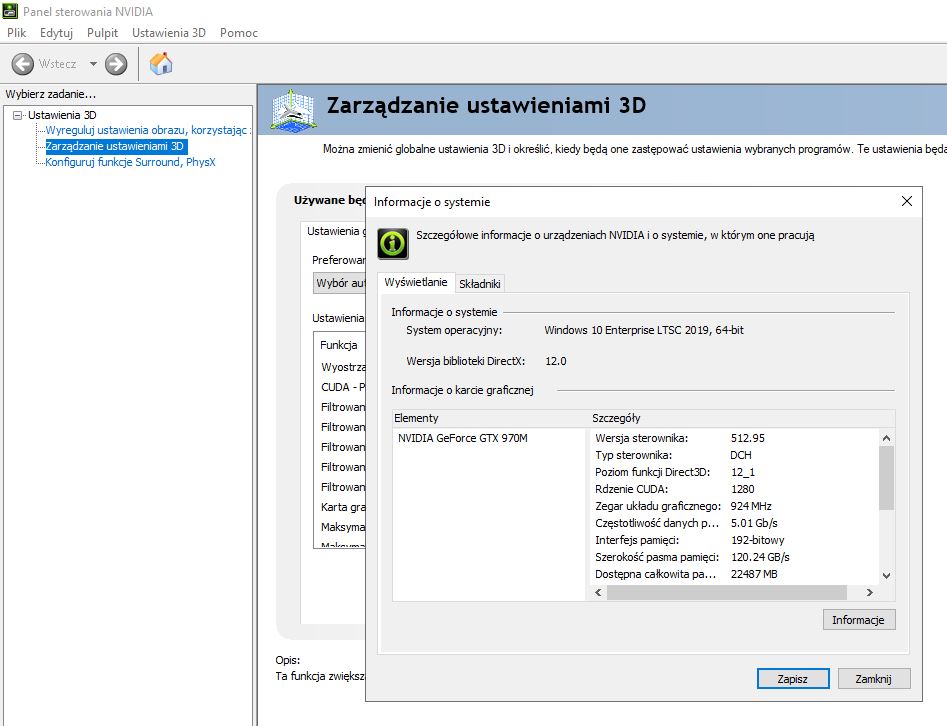Go to the Home icon
Image resolution: width=947 pixels, height=726 pixels.
point(161,63)
